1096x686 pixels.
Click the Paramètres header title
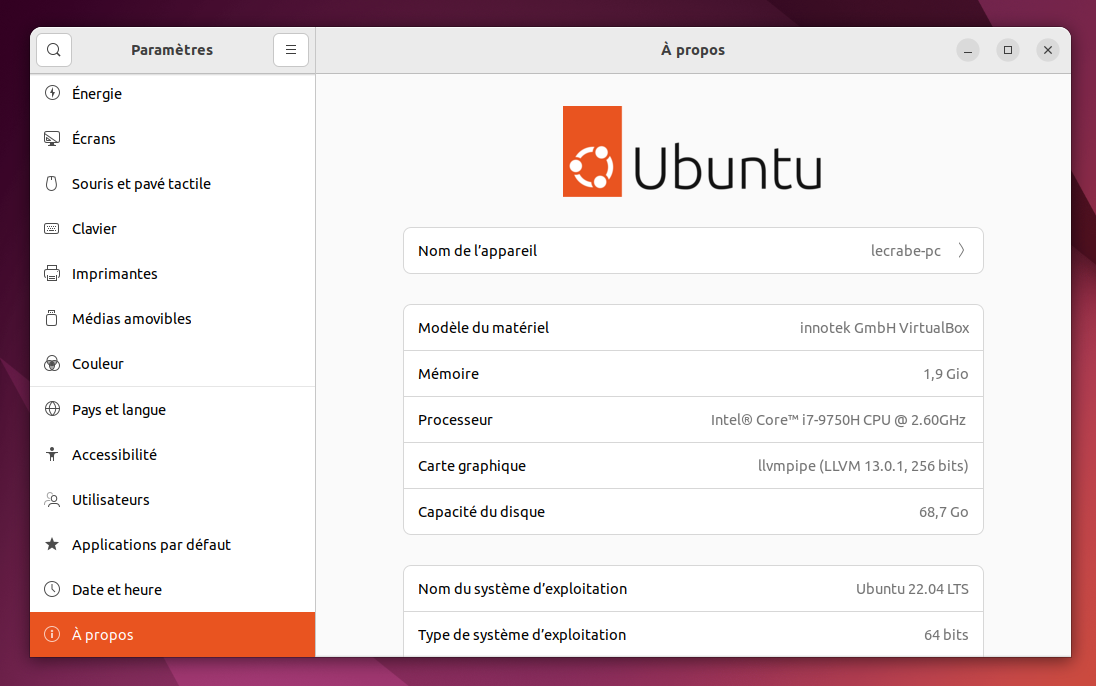[172, 50]
